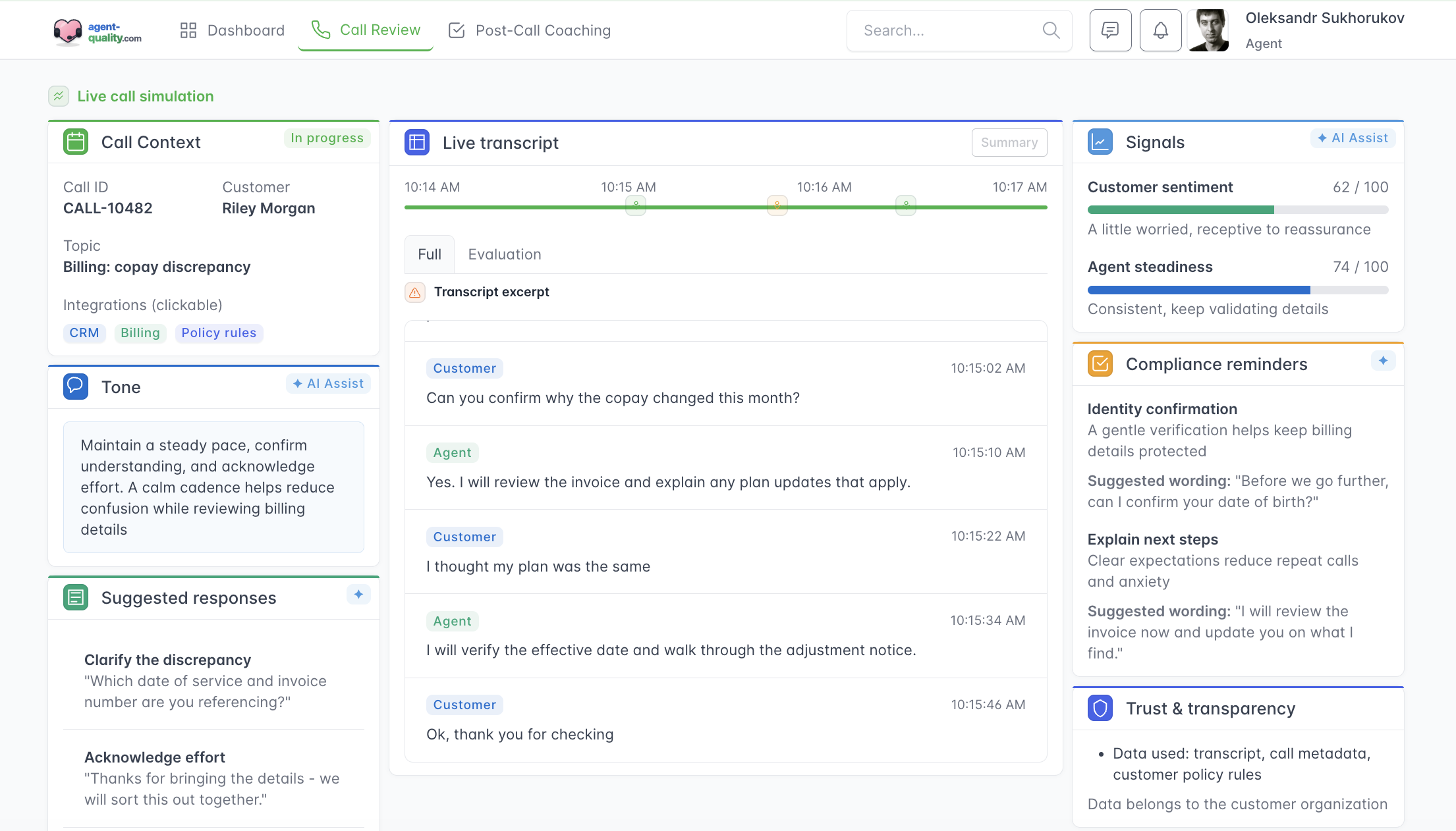The height and width of the screenshot is (831, 1456).
Task: Click the Live transcript table icon
Action: coord(417,143)
